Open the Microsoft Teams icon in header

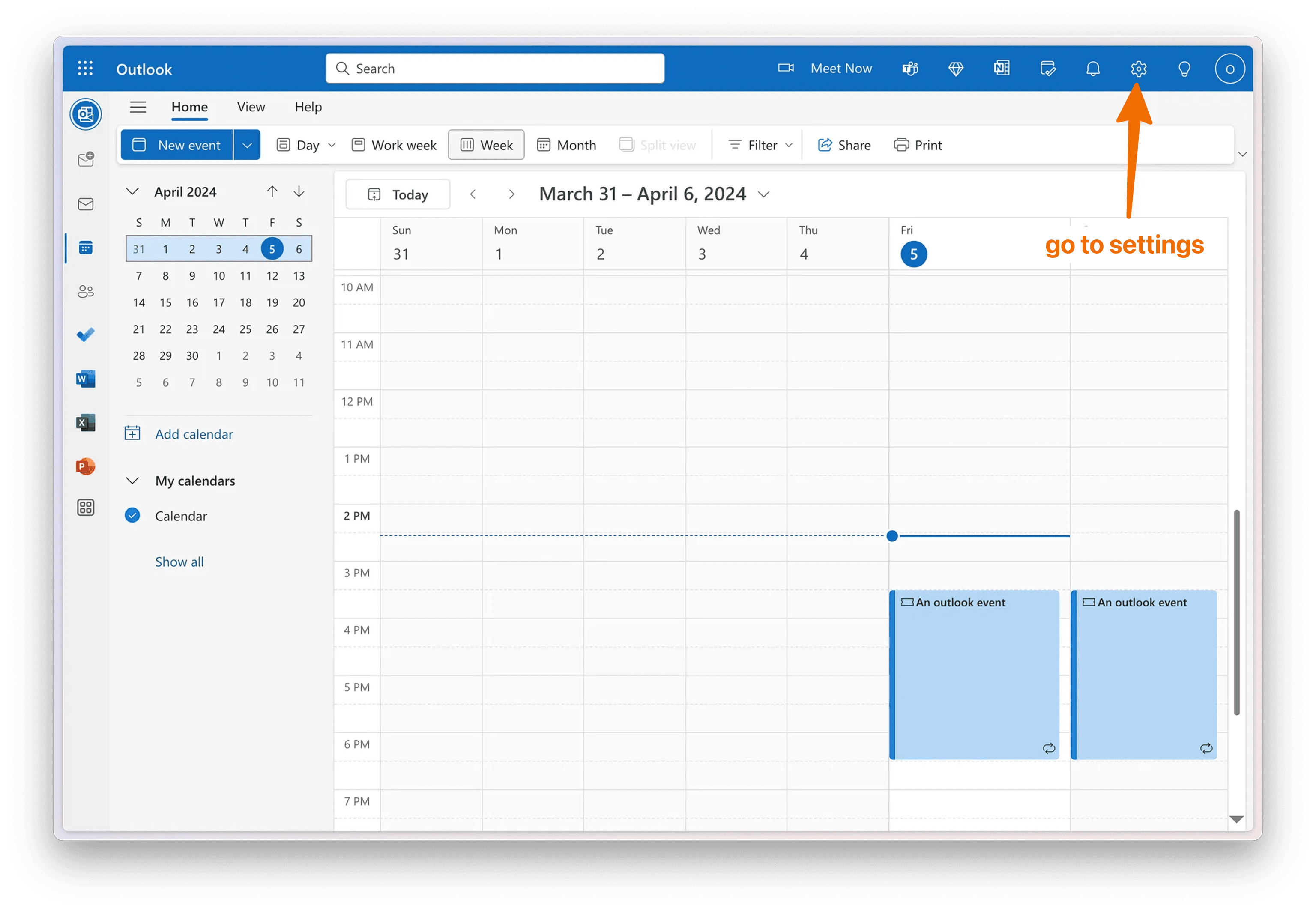pyautogui.click(x=909, y=69)
